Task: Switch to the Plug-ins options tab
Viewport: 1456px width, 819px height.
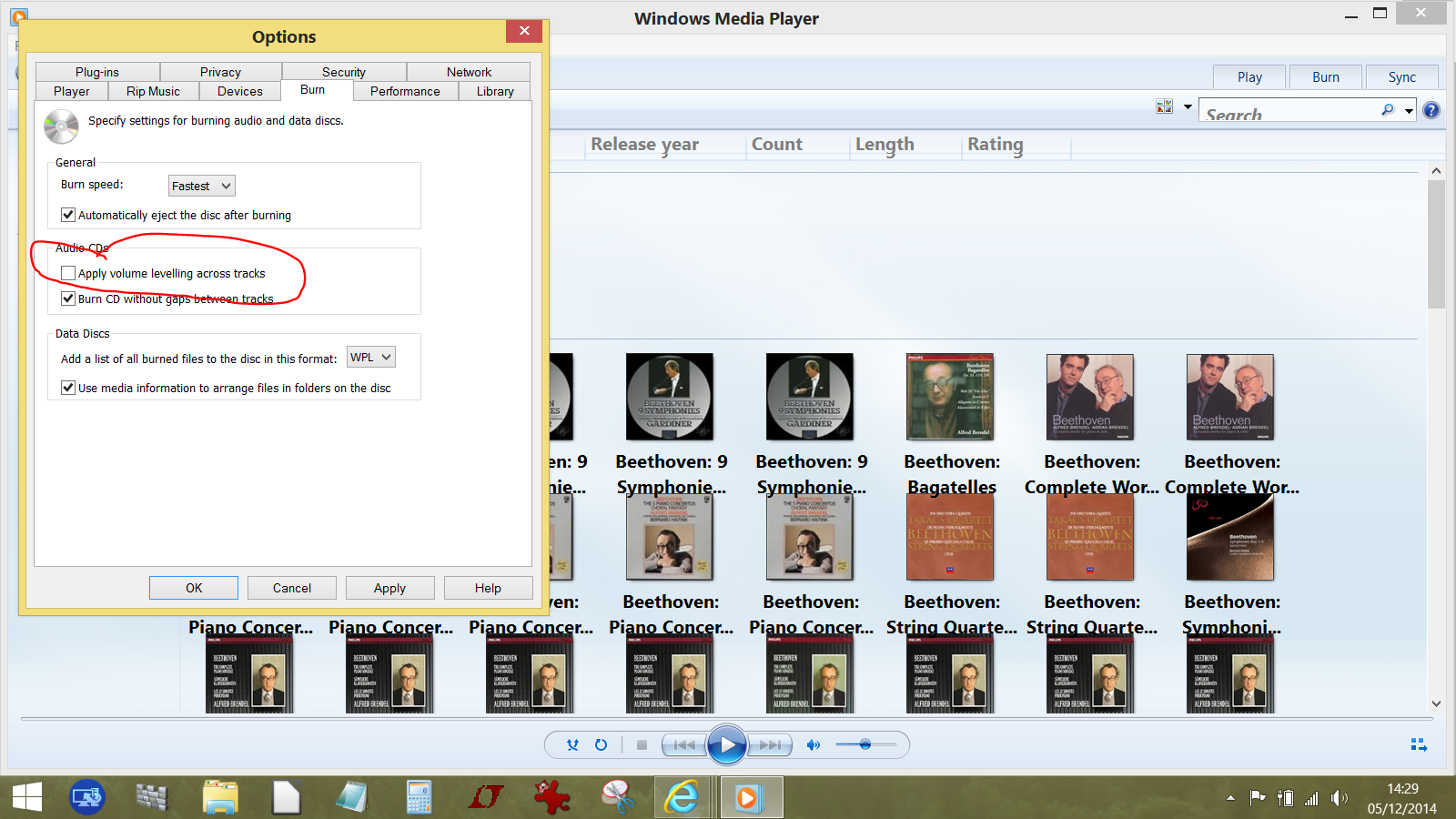Action: click(x=97, y=72)
